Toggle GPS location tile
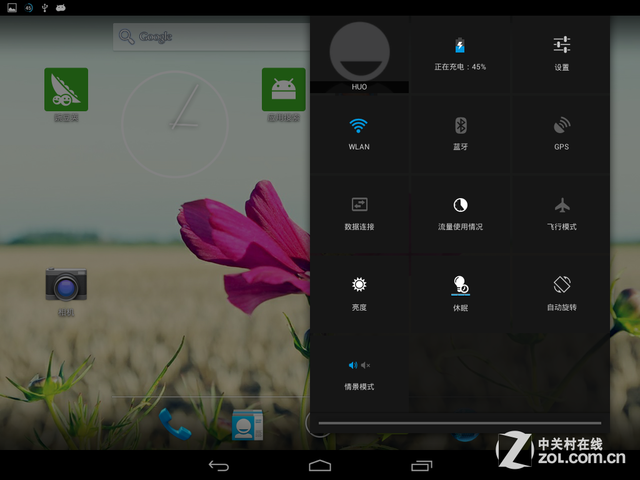Screen dimensions: 640x480 click(561, 132)
